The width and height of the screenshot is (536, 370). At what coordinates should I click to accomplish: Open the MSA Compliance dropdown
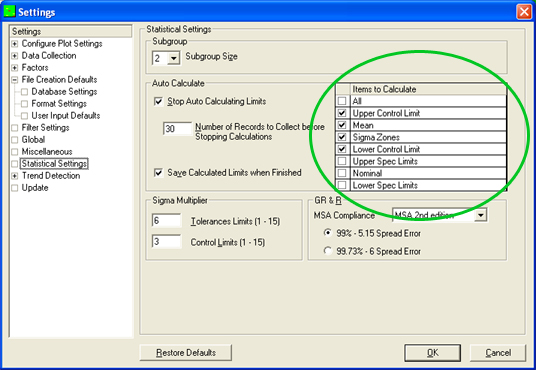pos(481,215)
